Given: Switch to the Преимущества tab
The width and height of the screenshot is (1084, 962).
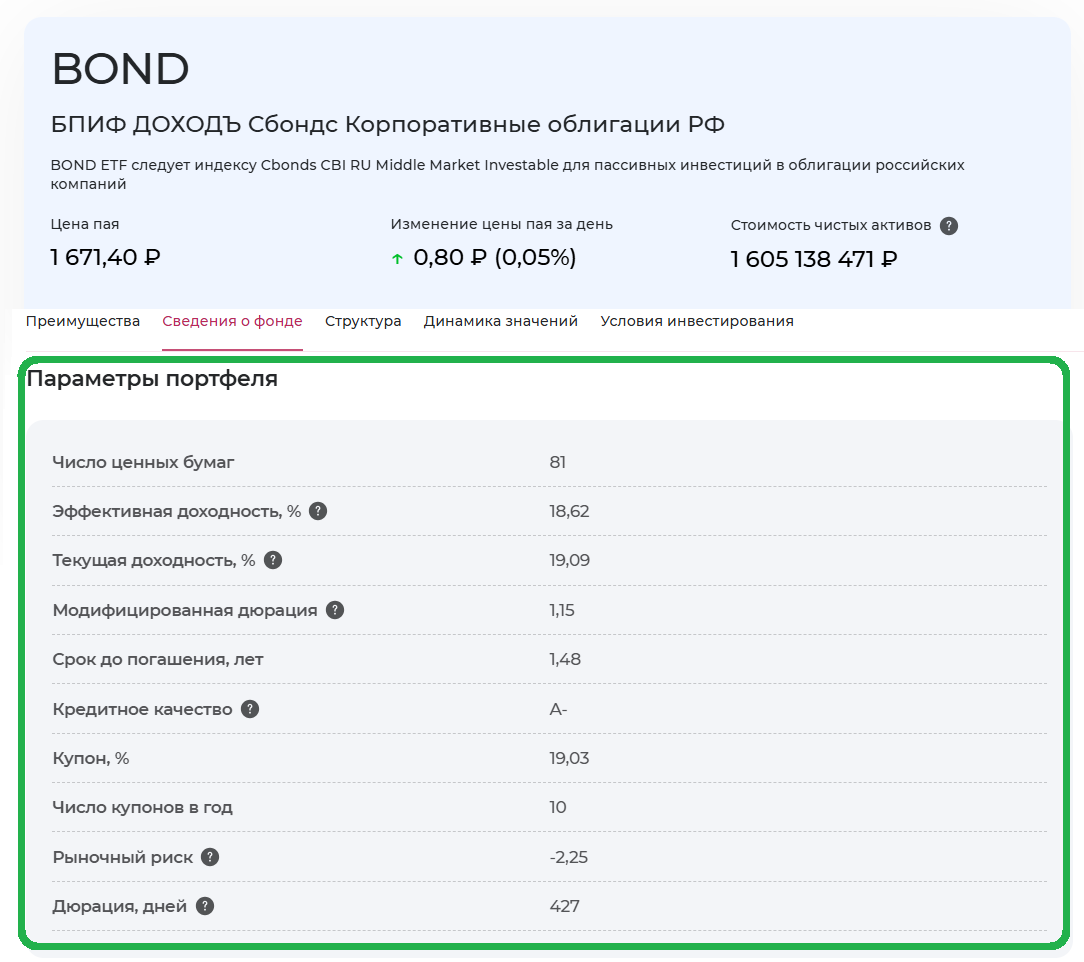Looking at the screenshot, I should tap(83, 321).
